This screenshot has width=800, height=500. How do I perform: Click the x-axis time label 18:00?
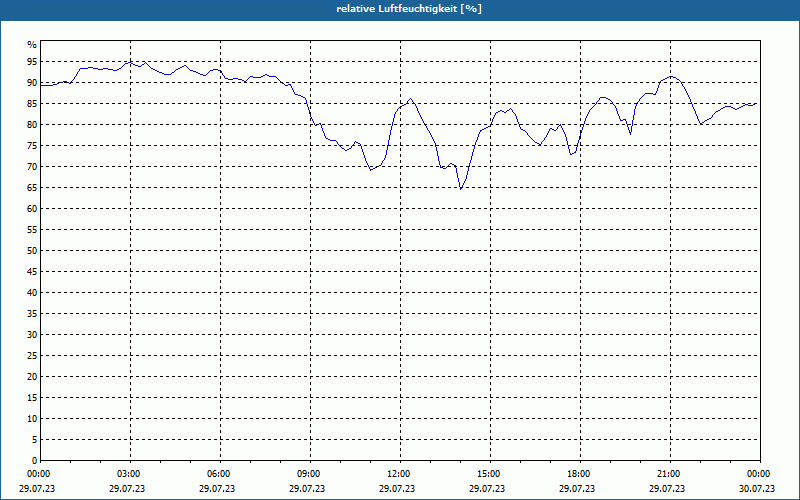click(580, 474)
